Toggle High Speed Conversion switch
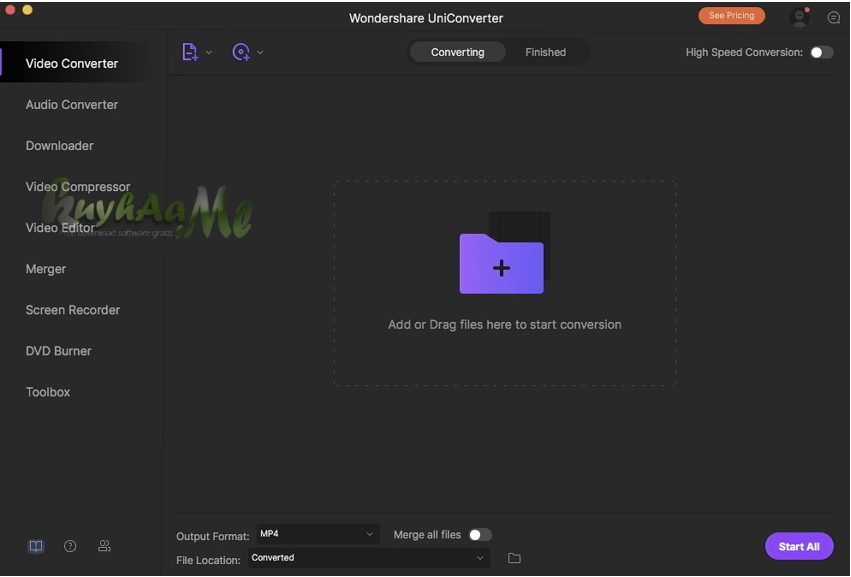This screenshot has width=851, height=577. click(x=822, y=52)
